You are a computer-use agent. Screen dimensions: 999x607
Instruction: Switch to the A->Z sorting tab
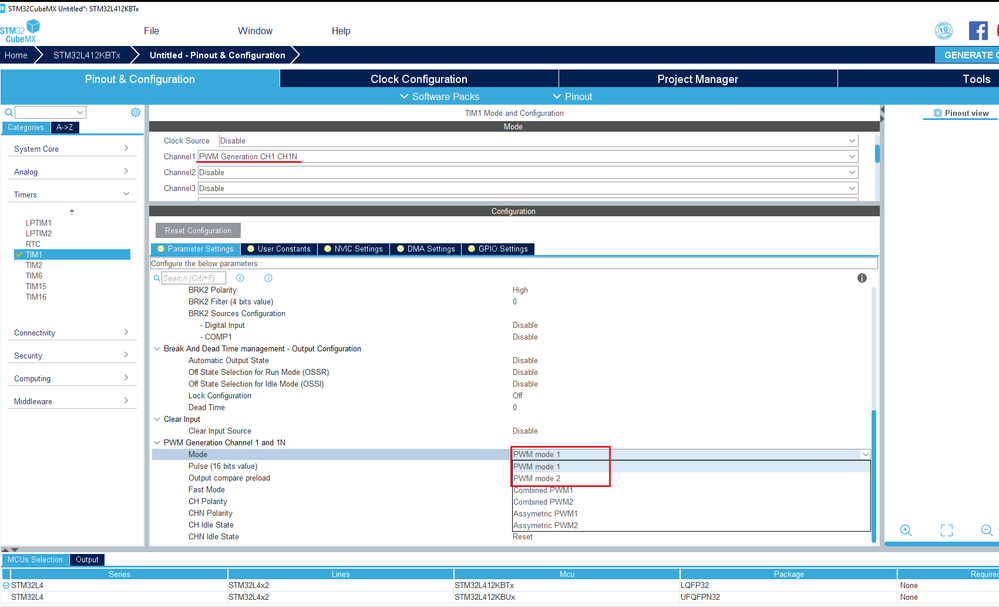click(64, 127)
